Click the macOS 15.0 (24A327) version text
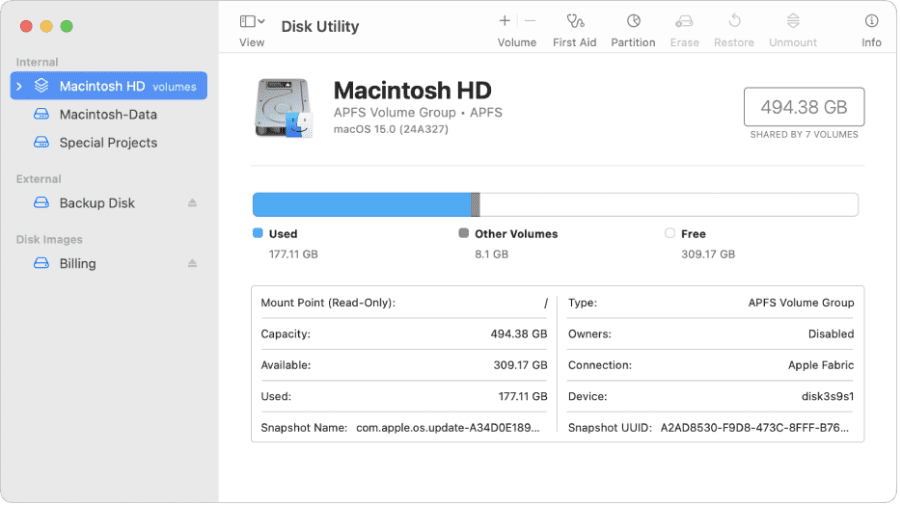 (x=391, y=129)
